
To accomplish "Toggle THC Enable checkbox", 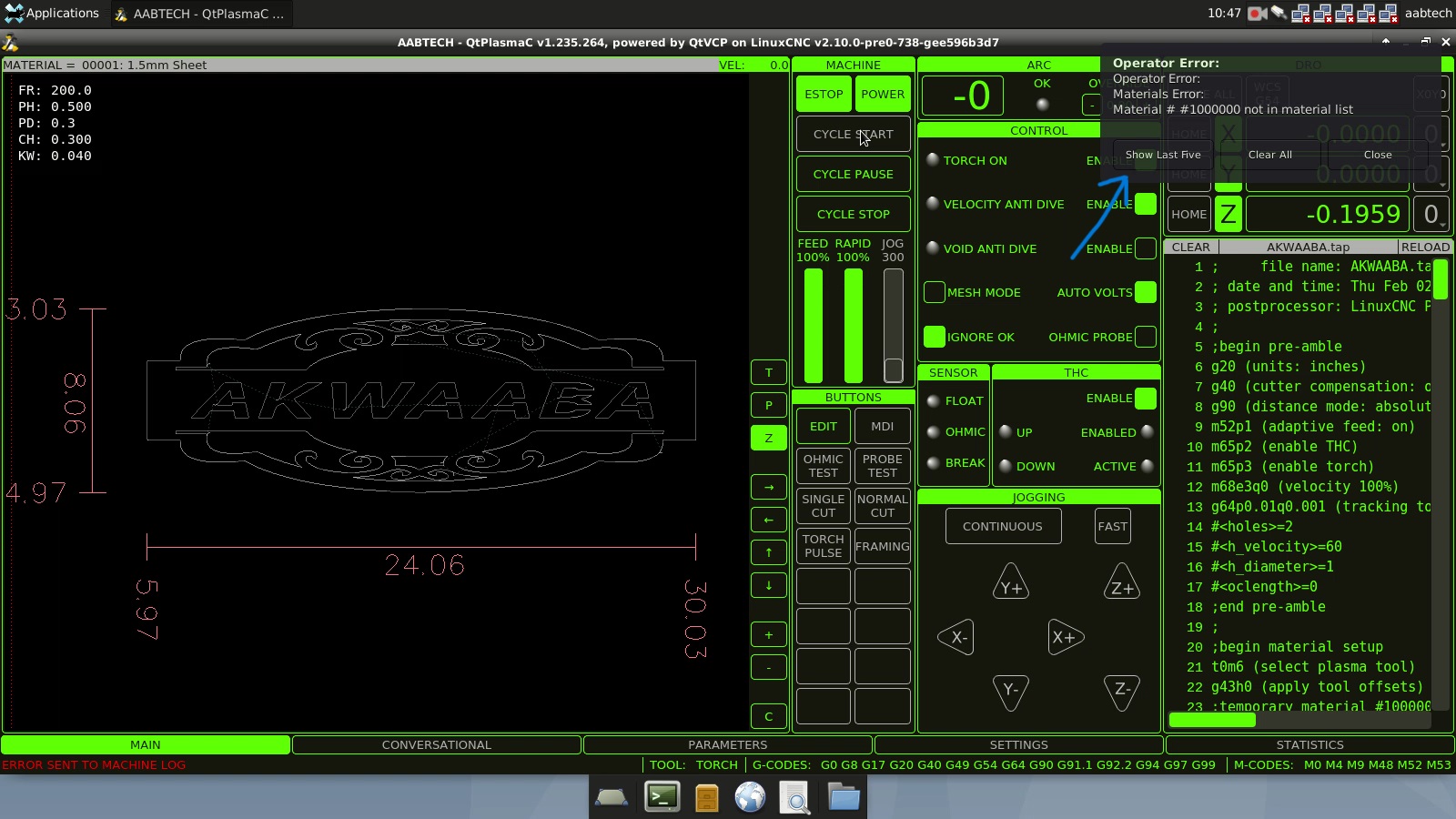I will (x=1146, y=398).
